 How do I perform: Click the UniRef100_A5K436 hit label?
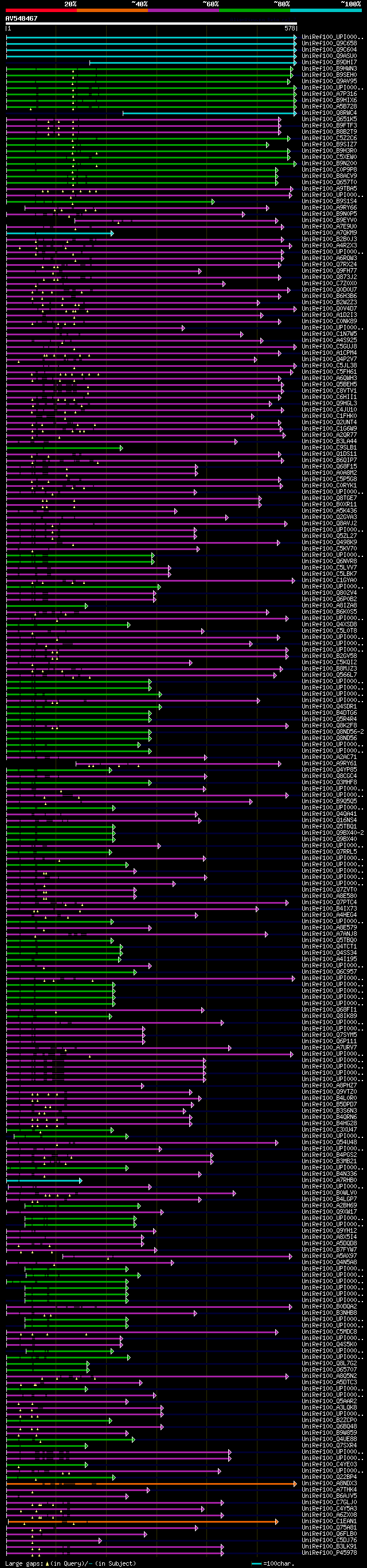pos(329,510)
